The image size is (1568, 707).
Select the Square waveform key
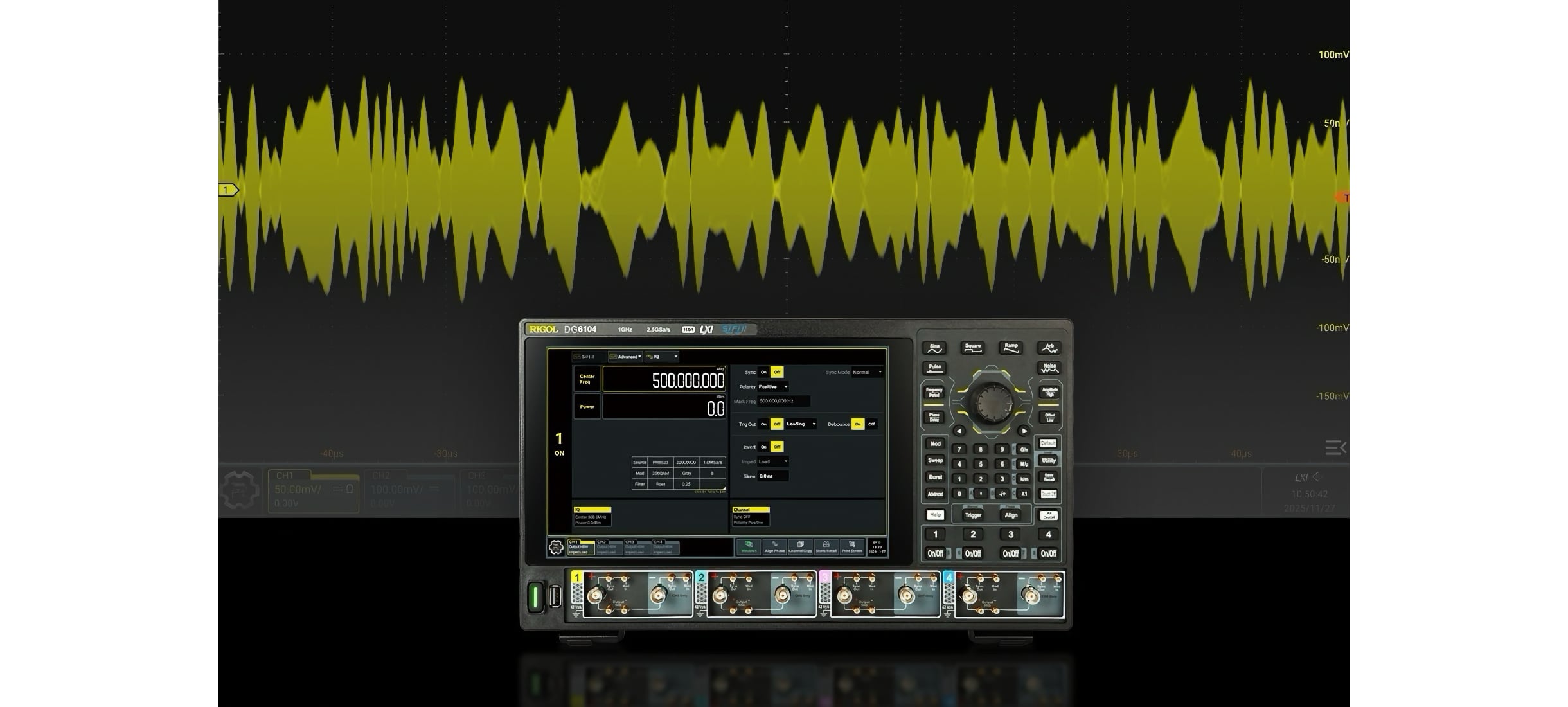point(972,348)
